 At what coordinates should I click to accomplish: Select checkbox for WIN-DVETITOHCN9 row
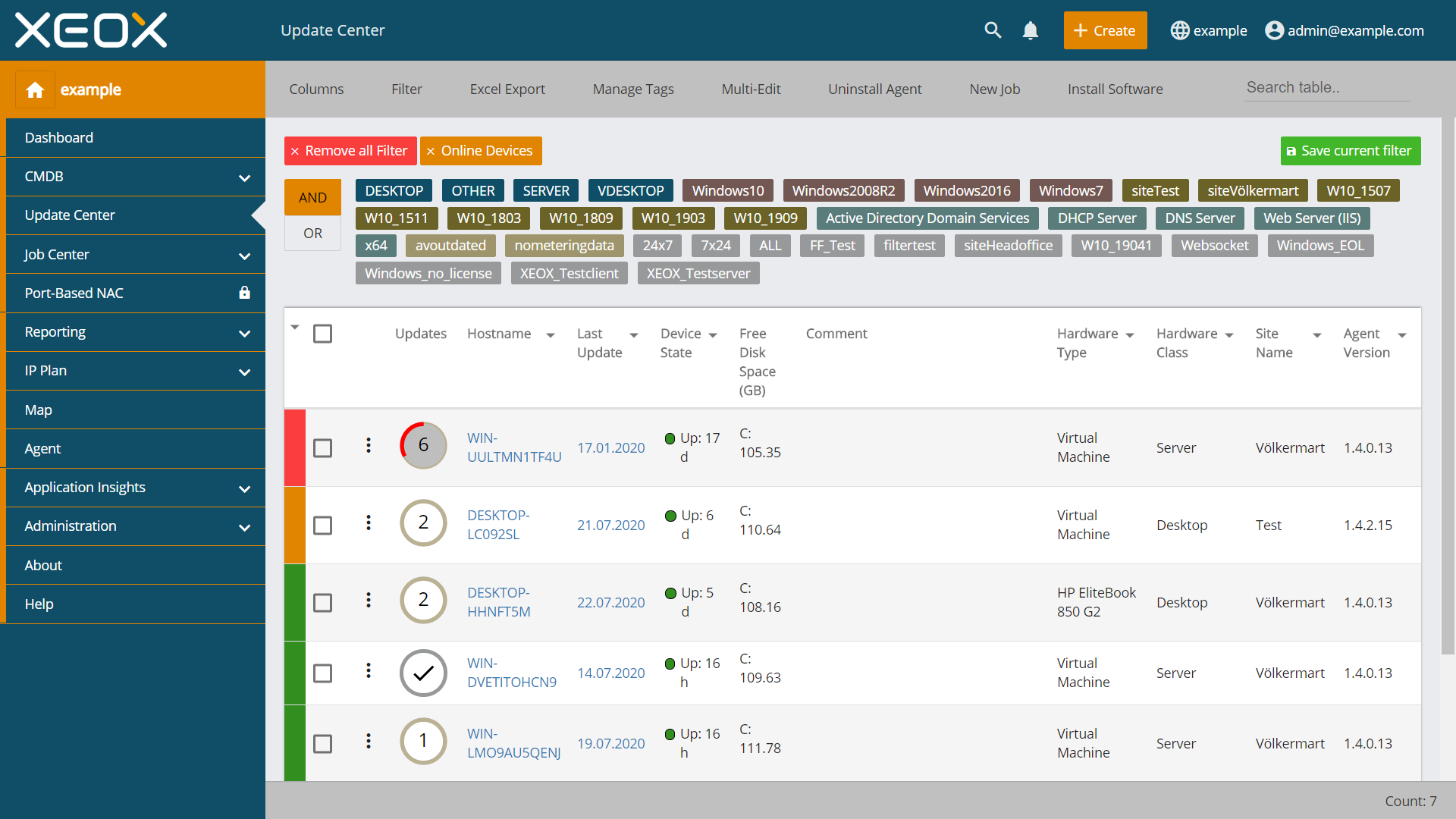coord(322,673)
